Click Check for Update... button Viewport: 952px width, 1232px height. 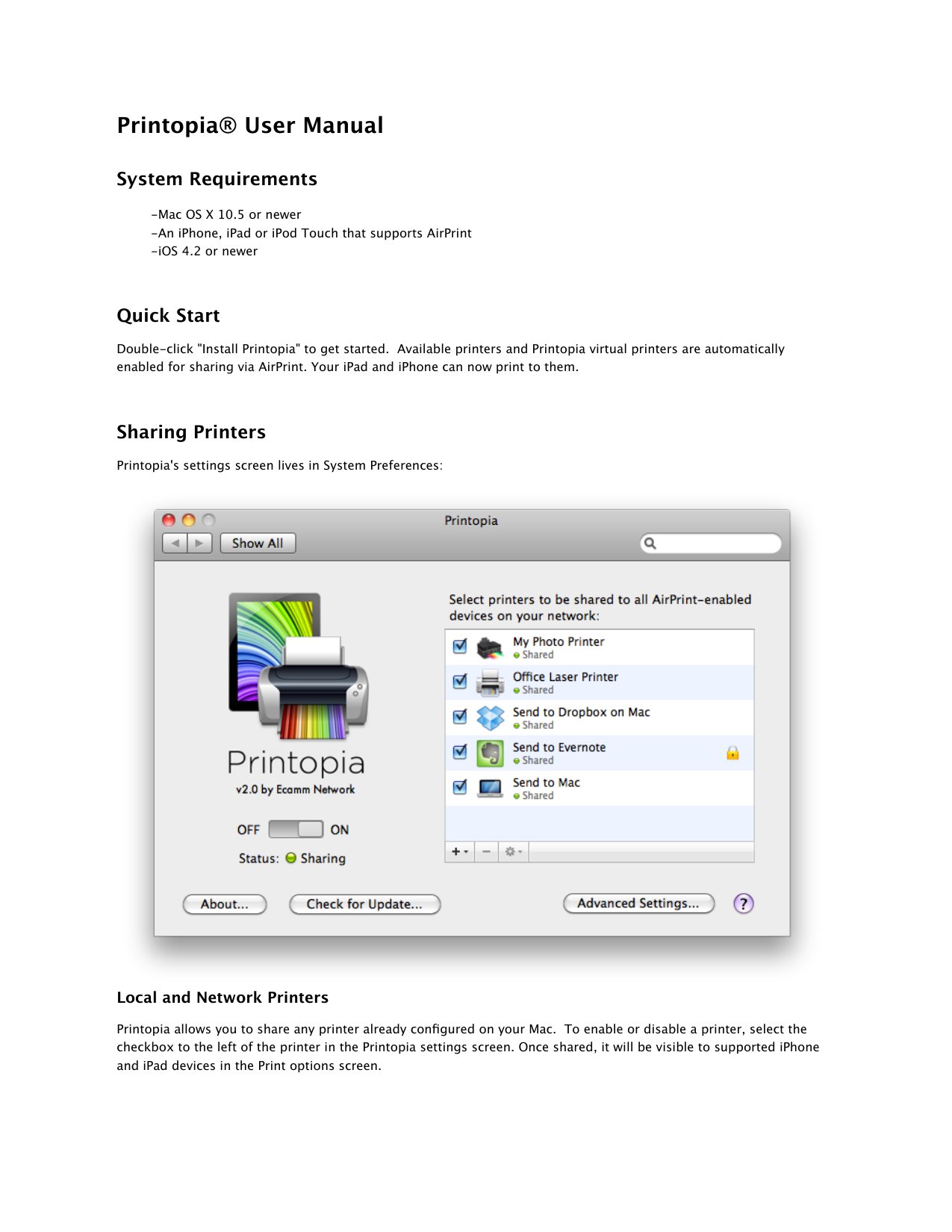point(364,904)
